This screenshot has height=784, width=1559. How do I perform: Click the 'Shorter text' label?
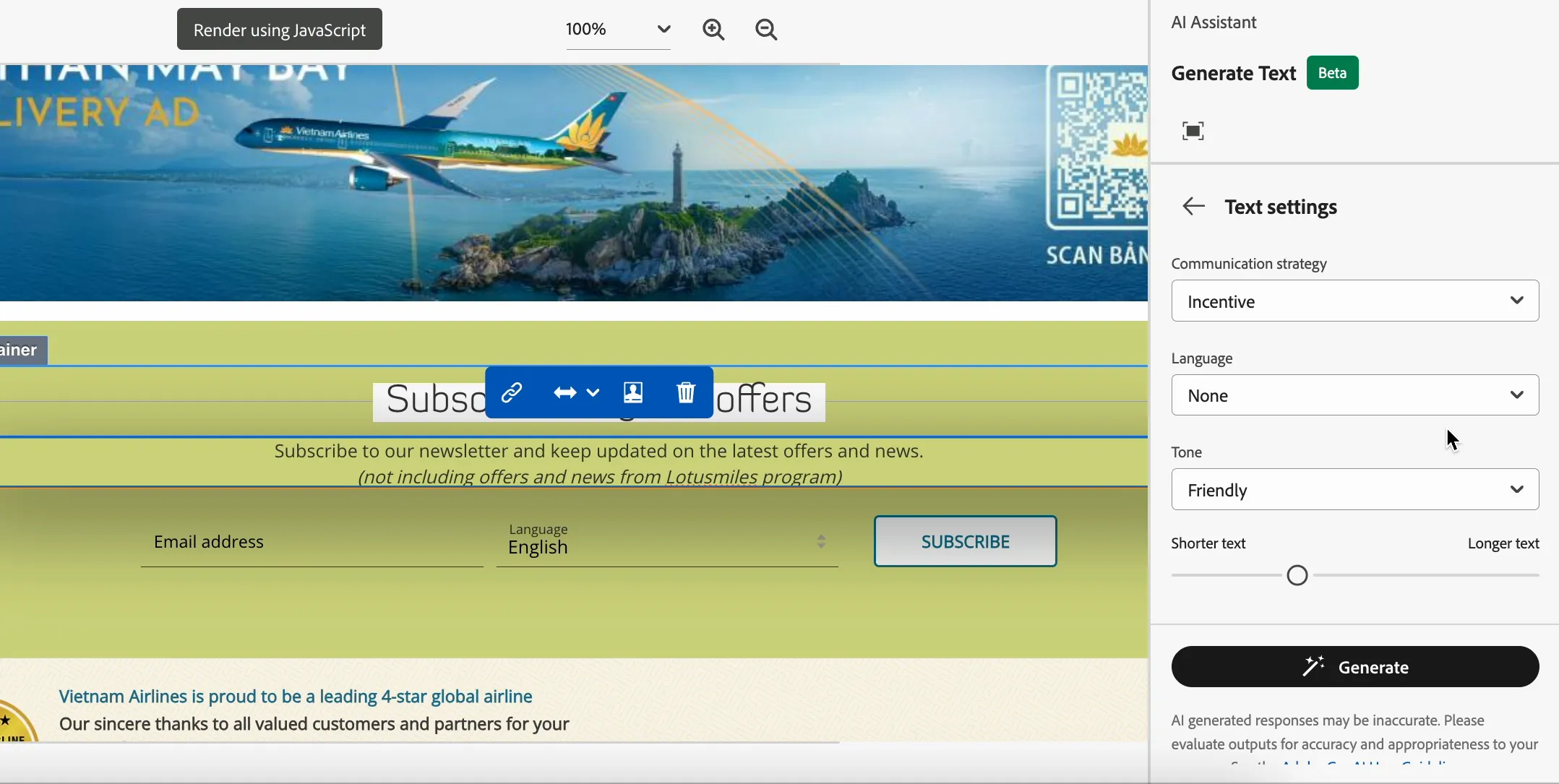coord(1208,543)
